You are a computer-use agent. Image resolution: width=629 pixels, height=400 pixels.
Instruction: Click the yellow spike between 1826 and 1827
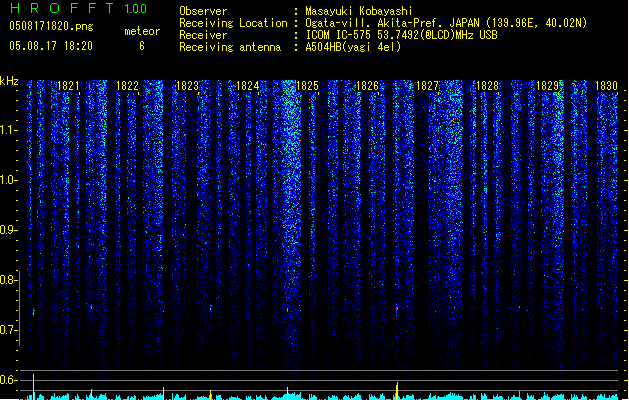[397, 391]
